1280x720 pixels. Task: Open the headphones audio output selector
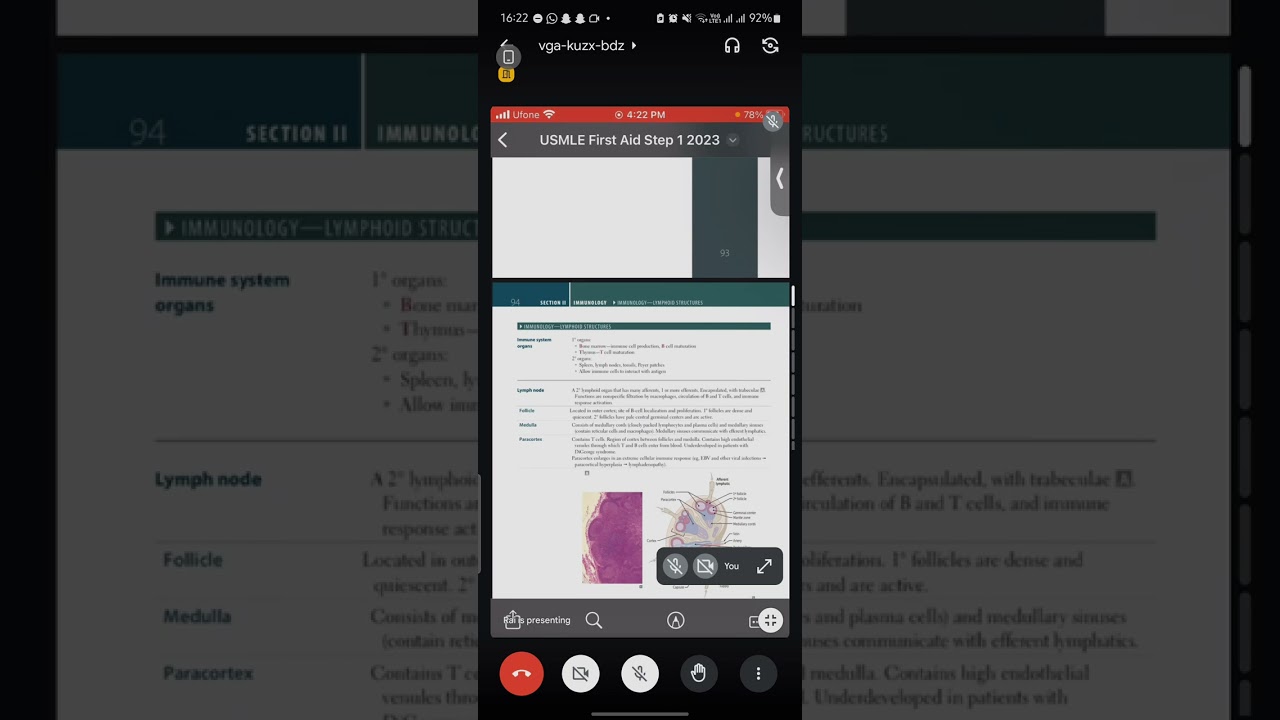(732, 46)
